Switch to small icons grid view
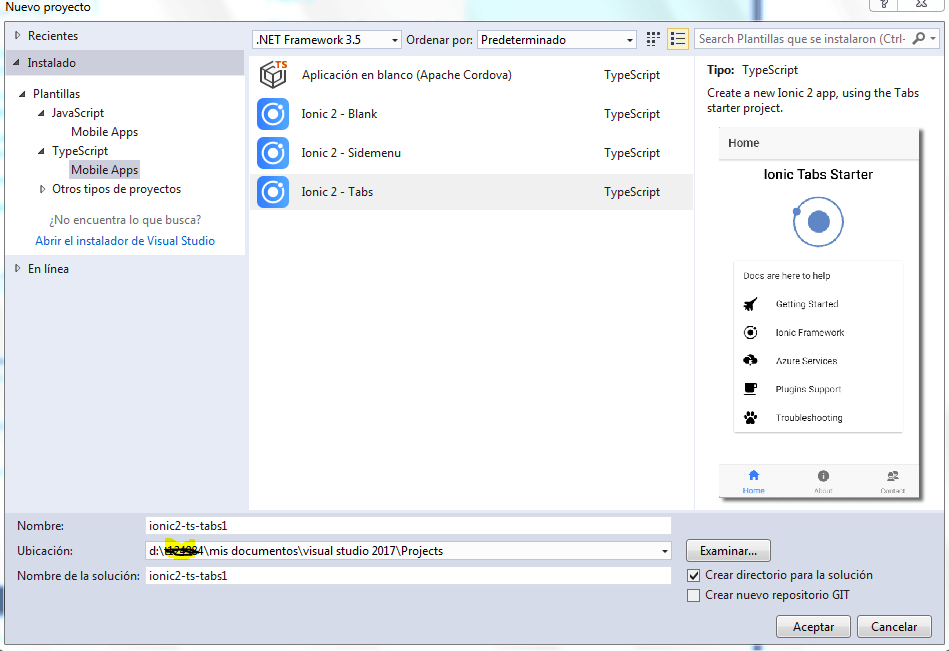 (653, 39)
